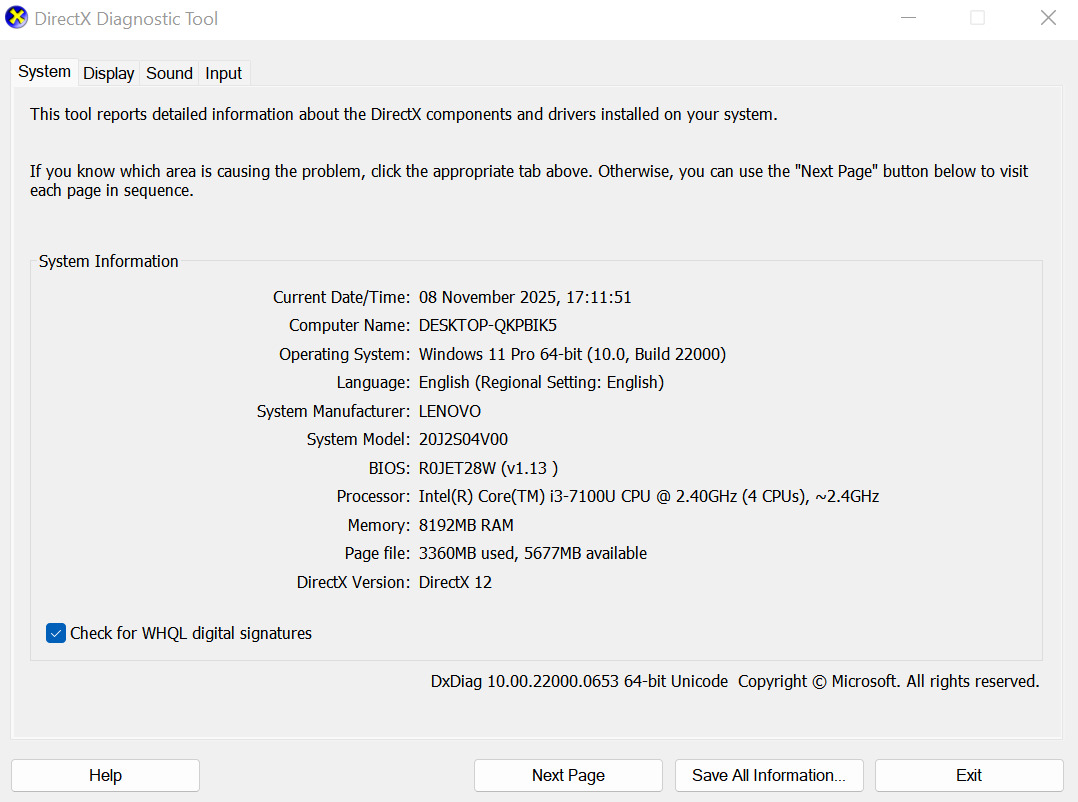This screenshot has width=1078, height=802.
Task: Switch to the Display tab
Action: click(x=109, y=73)
